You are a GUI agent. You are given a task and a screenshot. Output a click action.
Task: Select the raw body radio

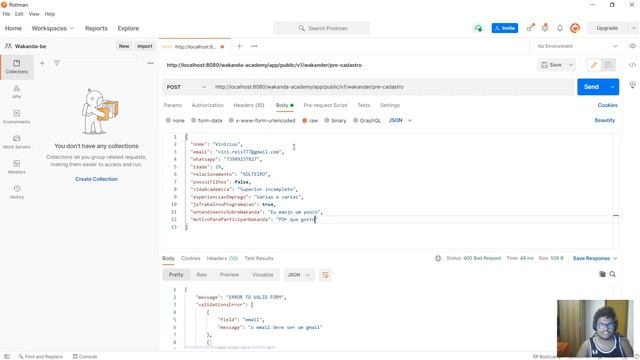304,120
